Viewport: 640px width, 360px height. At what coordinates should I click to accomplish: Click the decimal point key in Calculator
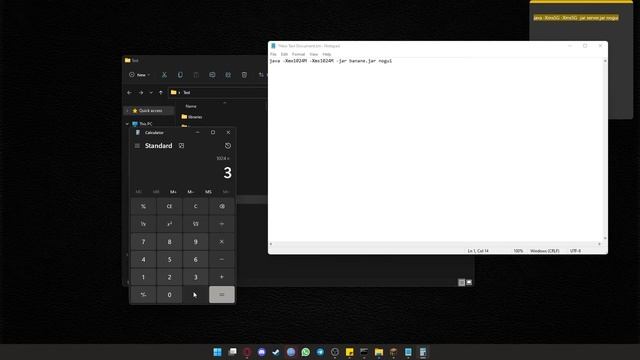pyautogui.click(x=196, y=295)
